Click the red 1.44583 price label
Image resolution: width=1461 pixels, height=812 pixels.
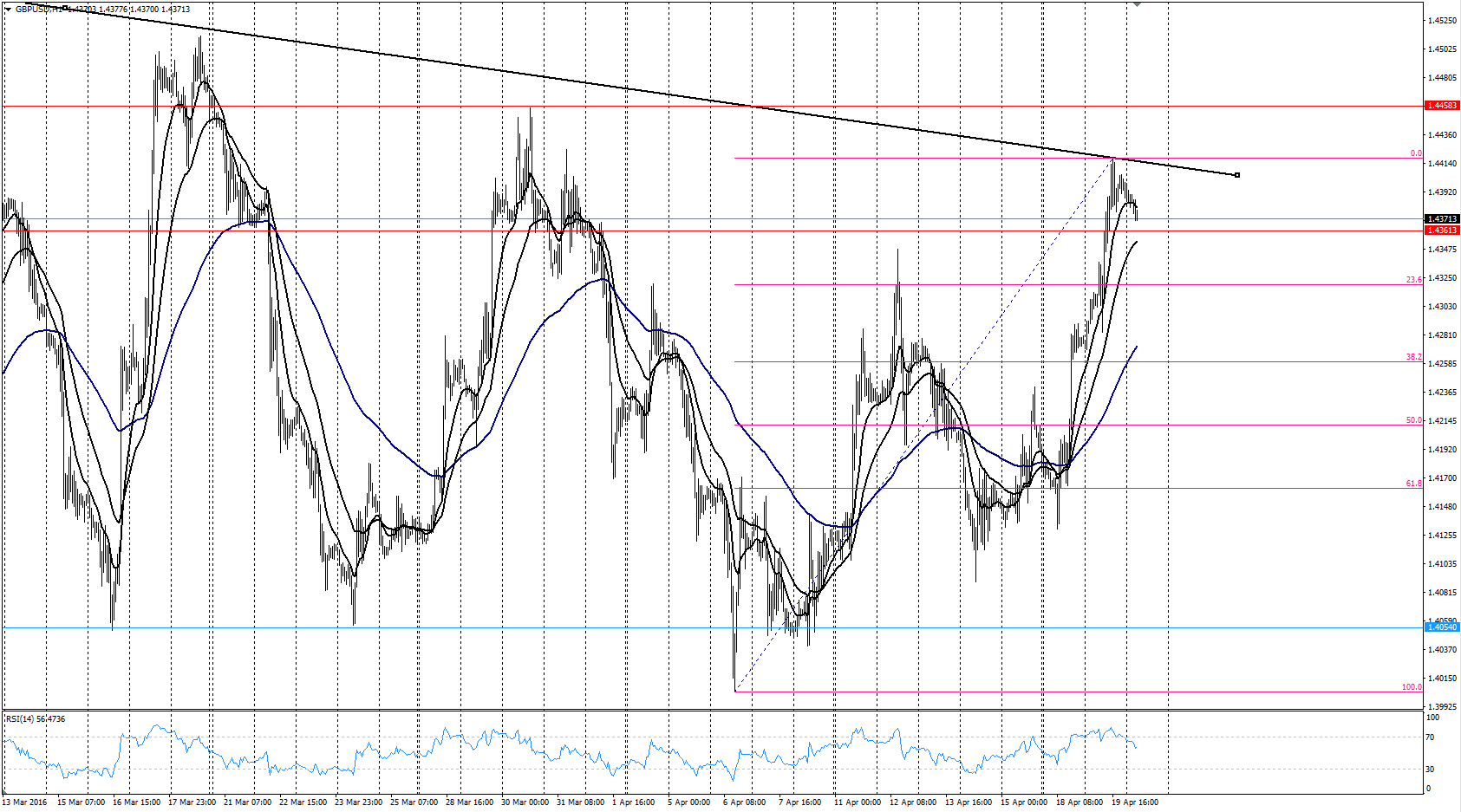pos(1442,106)
